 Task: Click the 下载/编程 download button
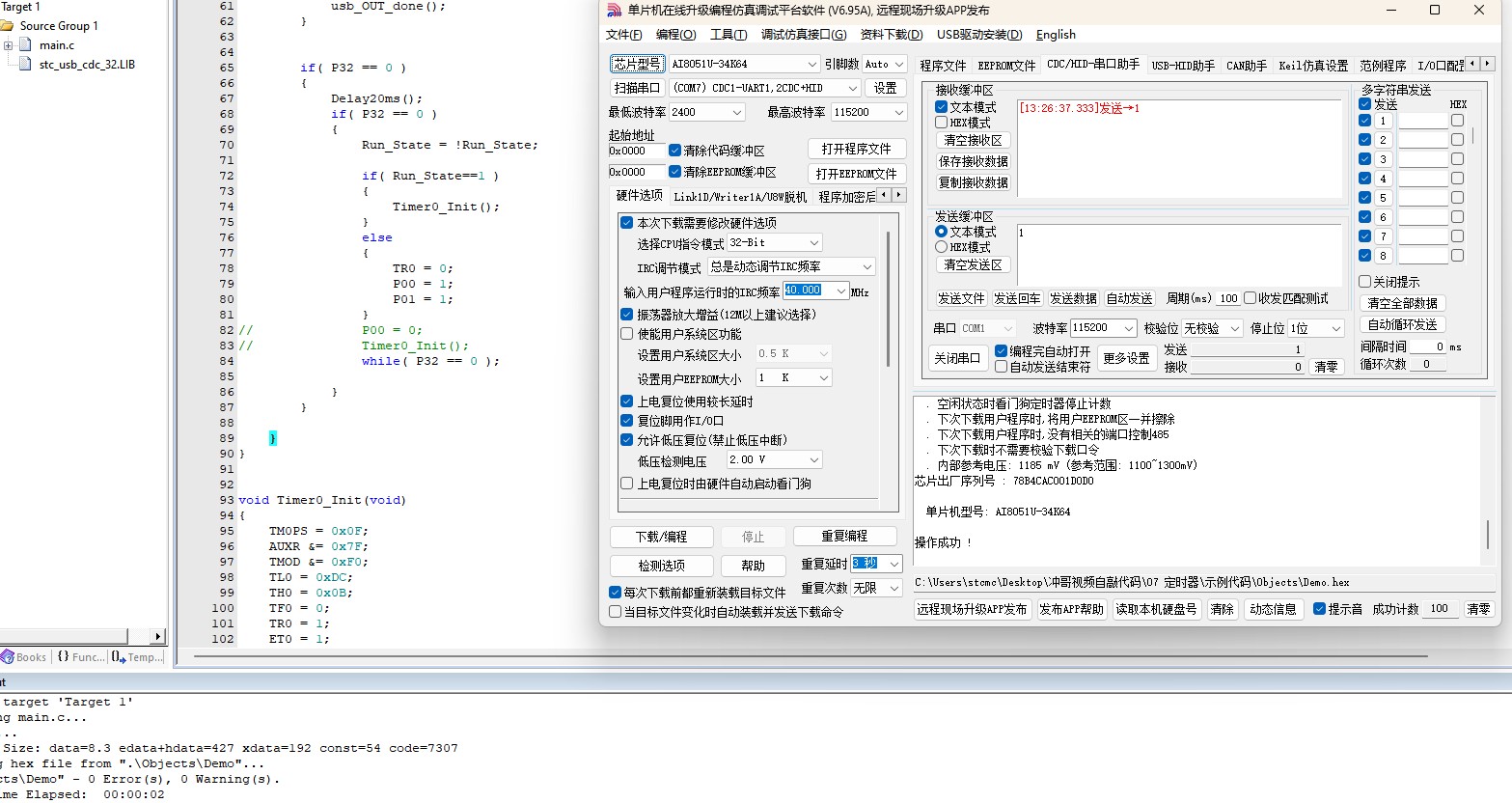[x=662, y=537]
